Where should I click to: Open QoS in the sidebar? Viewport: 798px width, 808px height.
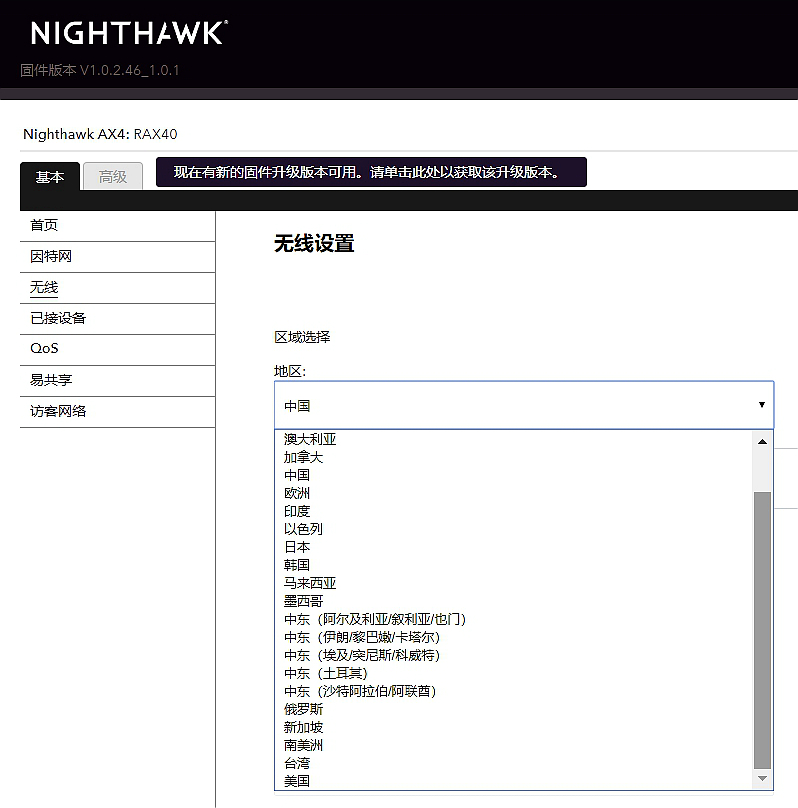[117, 349]
